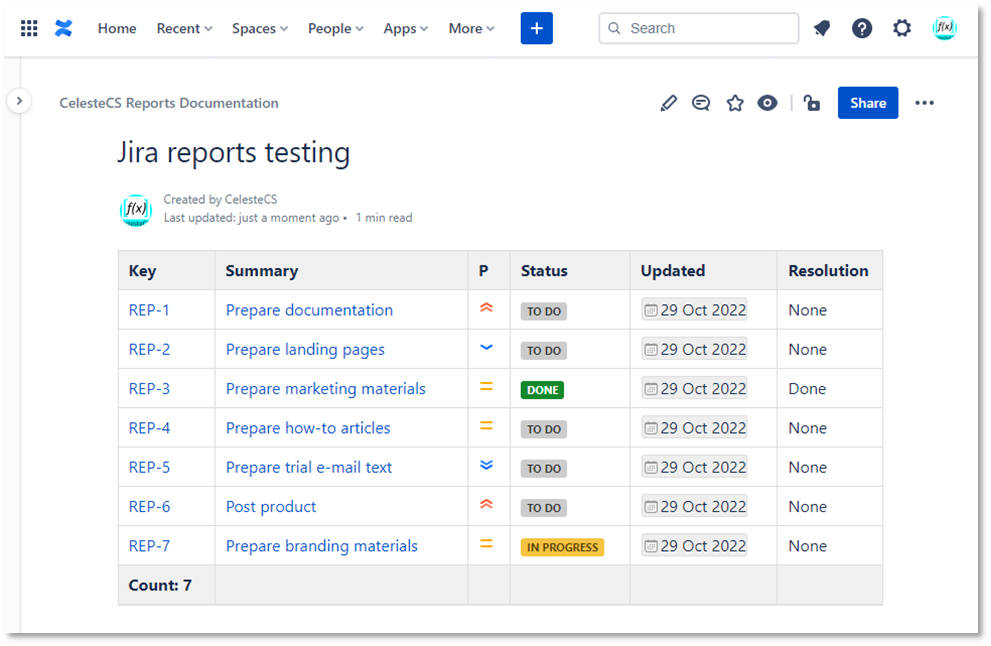Open the settings gear icon
This screenshot has height=646, width=991.
(902, 28)
